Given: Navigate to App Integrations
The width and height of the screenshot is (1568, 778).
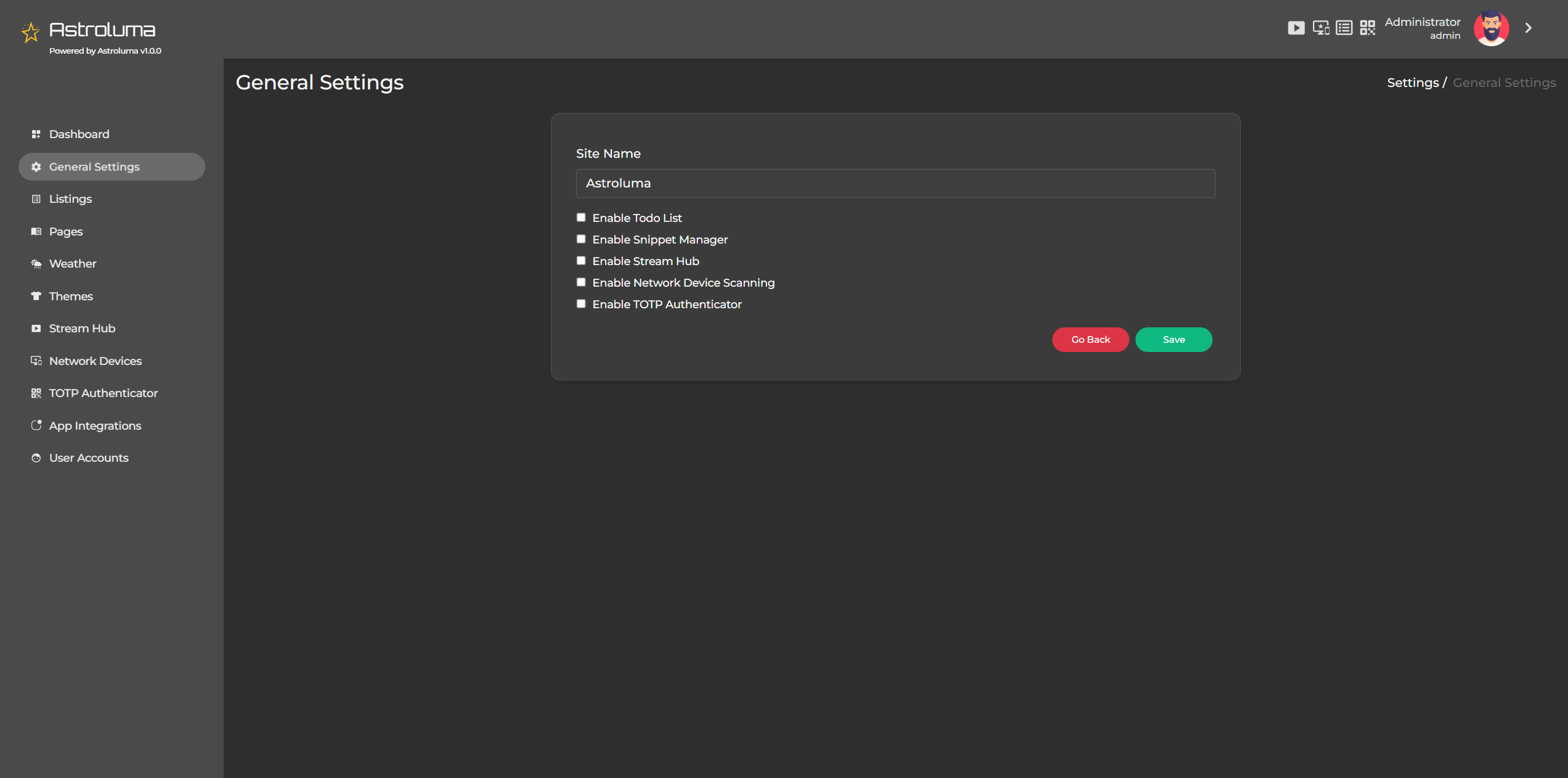Looking at the screenshot, I should pyautogui.click(x=95, y=425).
